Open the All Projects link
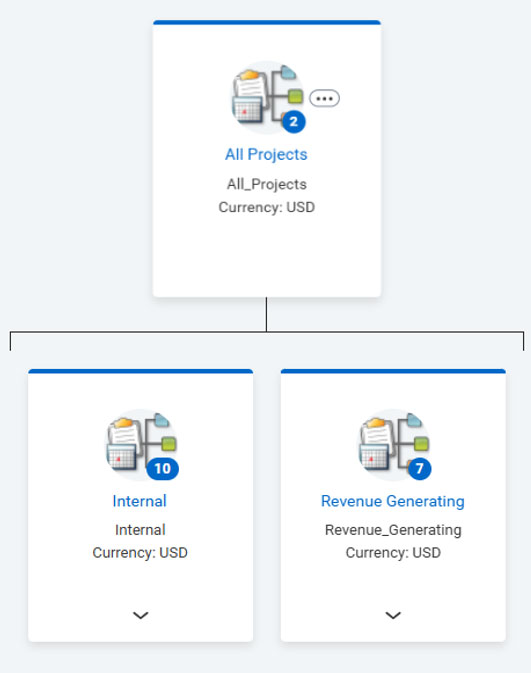531x673 pixels. pos(266,154)
